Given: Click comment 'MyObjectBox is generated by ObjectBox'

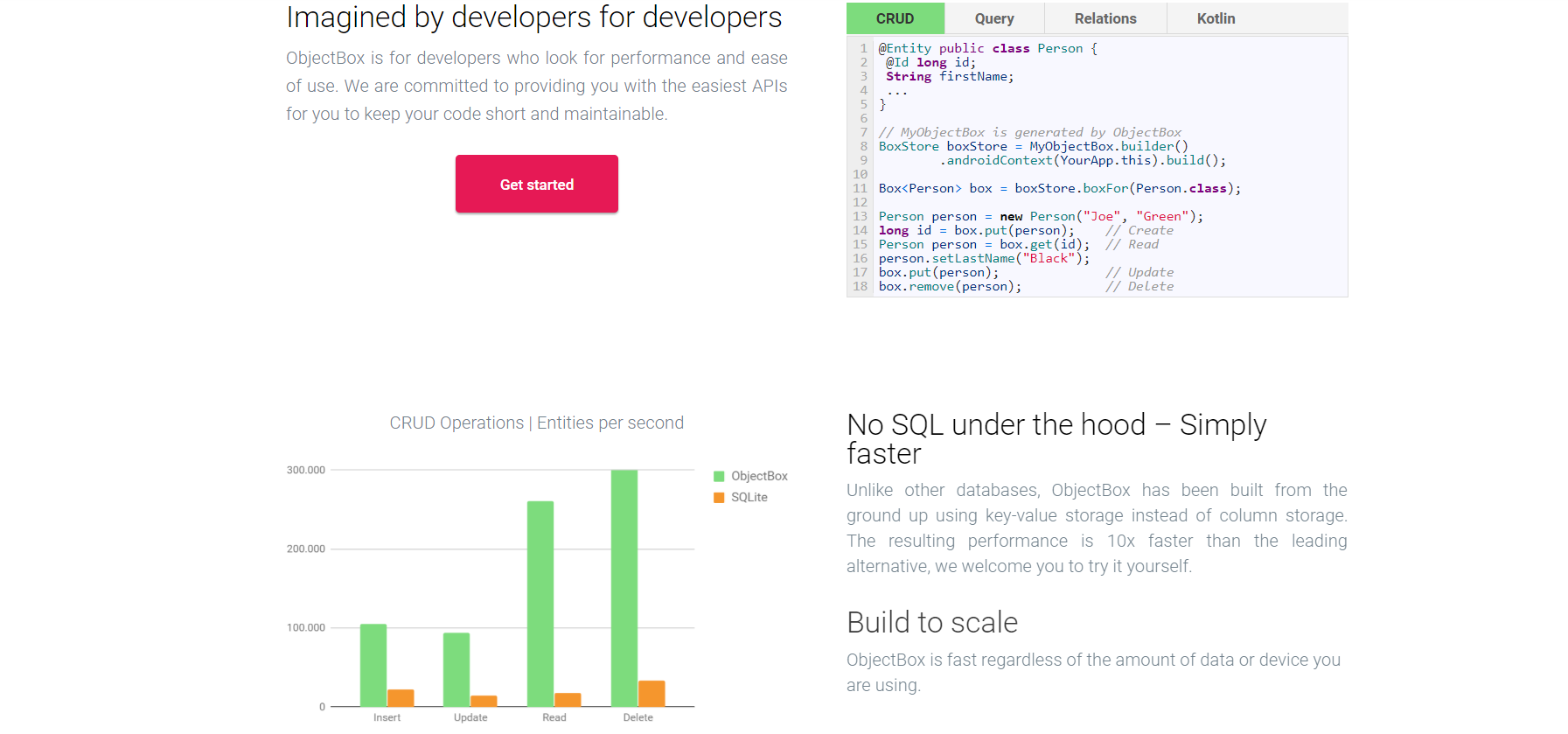Looking at the screenshot, I should [1030, 132].
